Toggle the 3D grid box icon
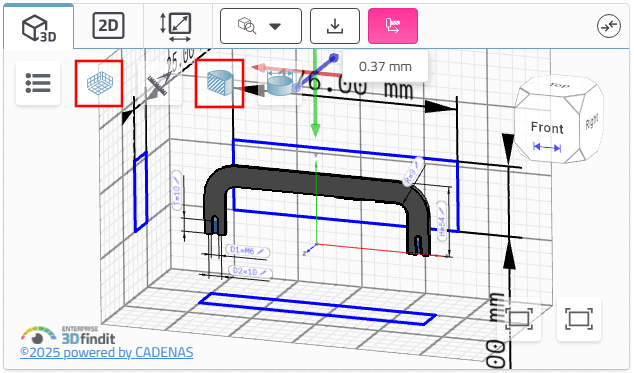The height and width of the screenshot is (373, 634). pos(99,83)
